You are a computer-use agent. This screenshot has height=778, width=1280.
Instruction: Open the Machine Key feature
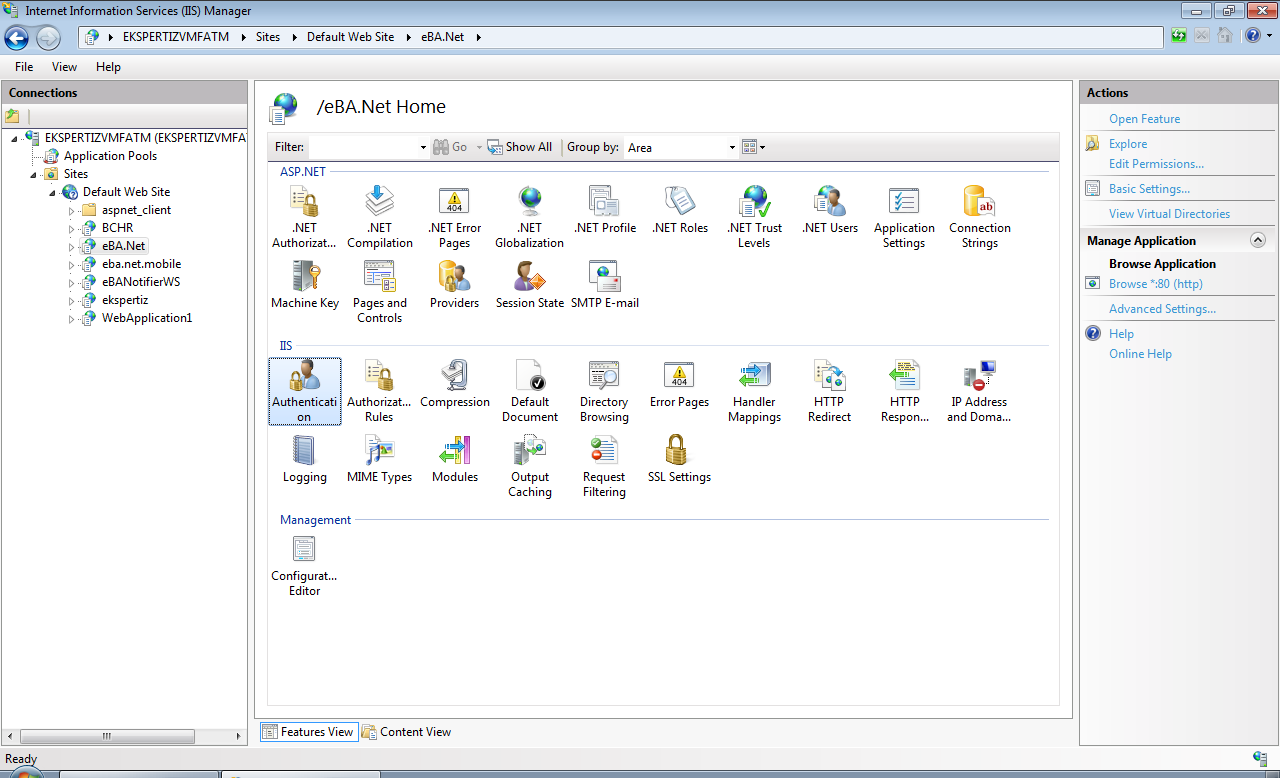click(x=305, y=284)
